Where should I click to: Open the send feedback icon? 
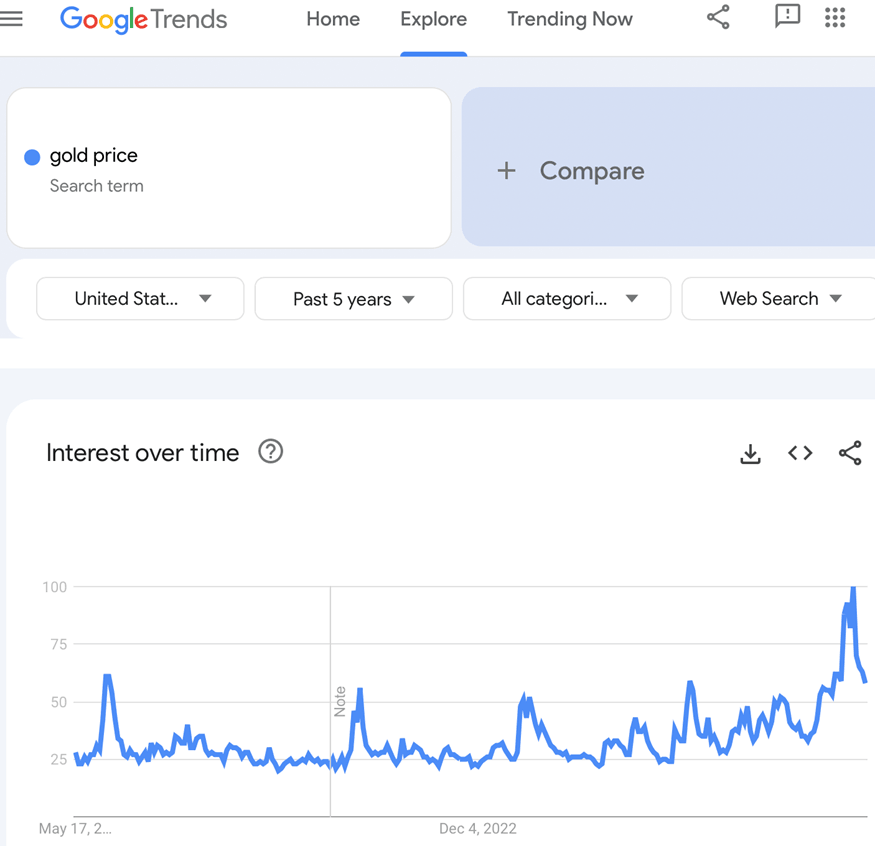(x=788, y=17)
